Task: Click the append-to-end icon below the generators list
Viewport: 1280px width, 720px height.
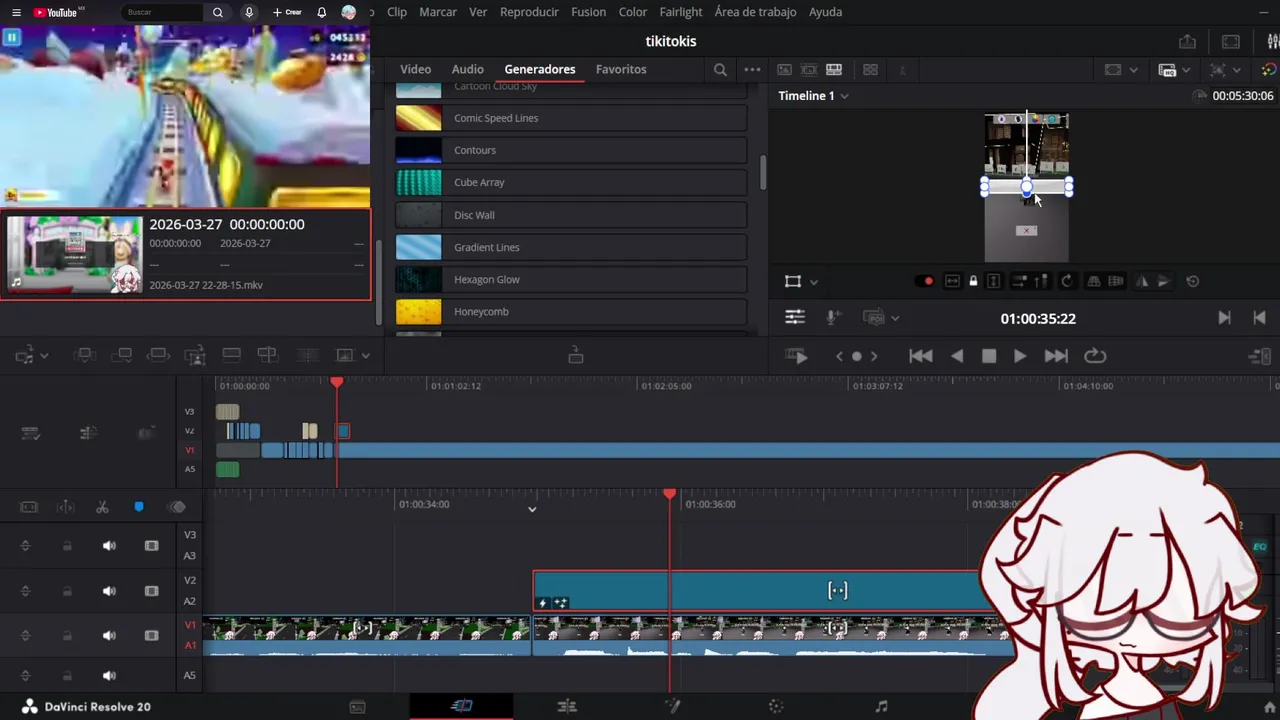Action: [576, 355]
